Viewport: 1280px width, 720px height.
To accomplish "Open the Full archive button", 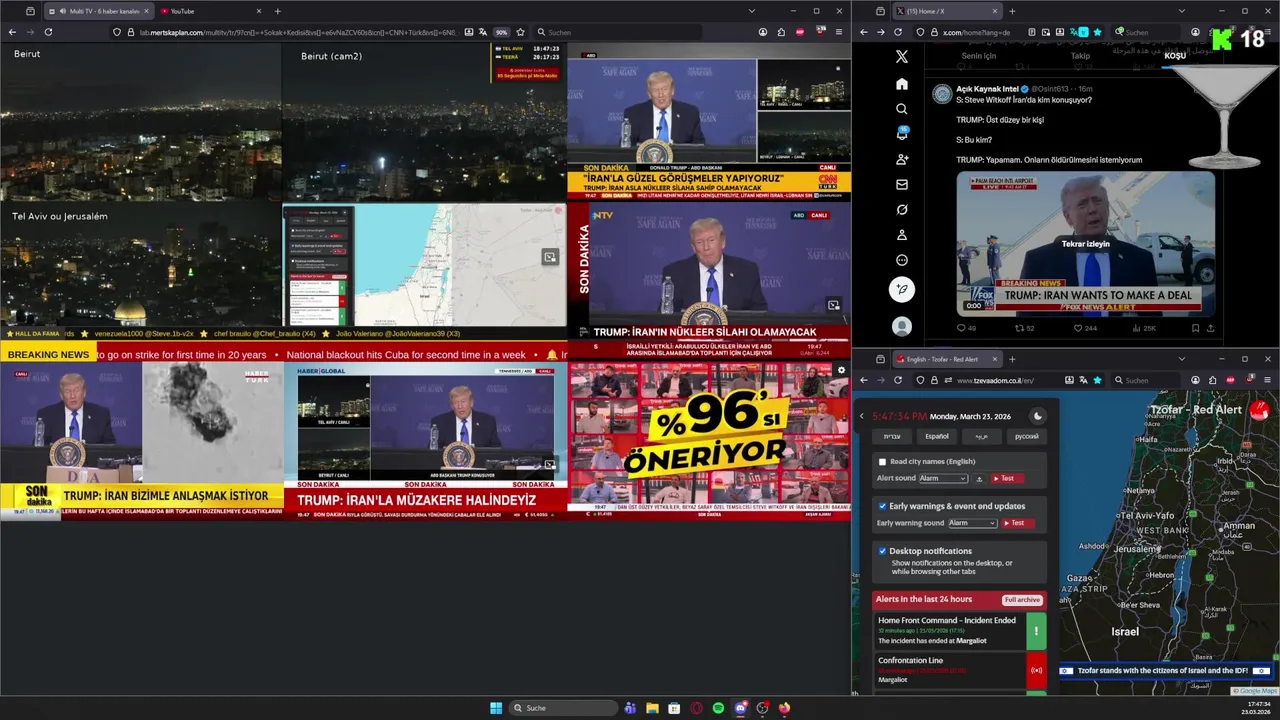I will [1023, 600].
